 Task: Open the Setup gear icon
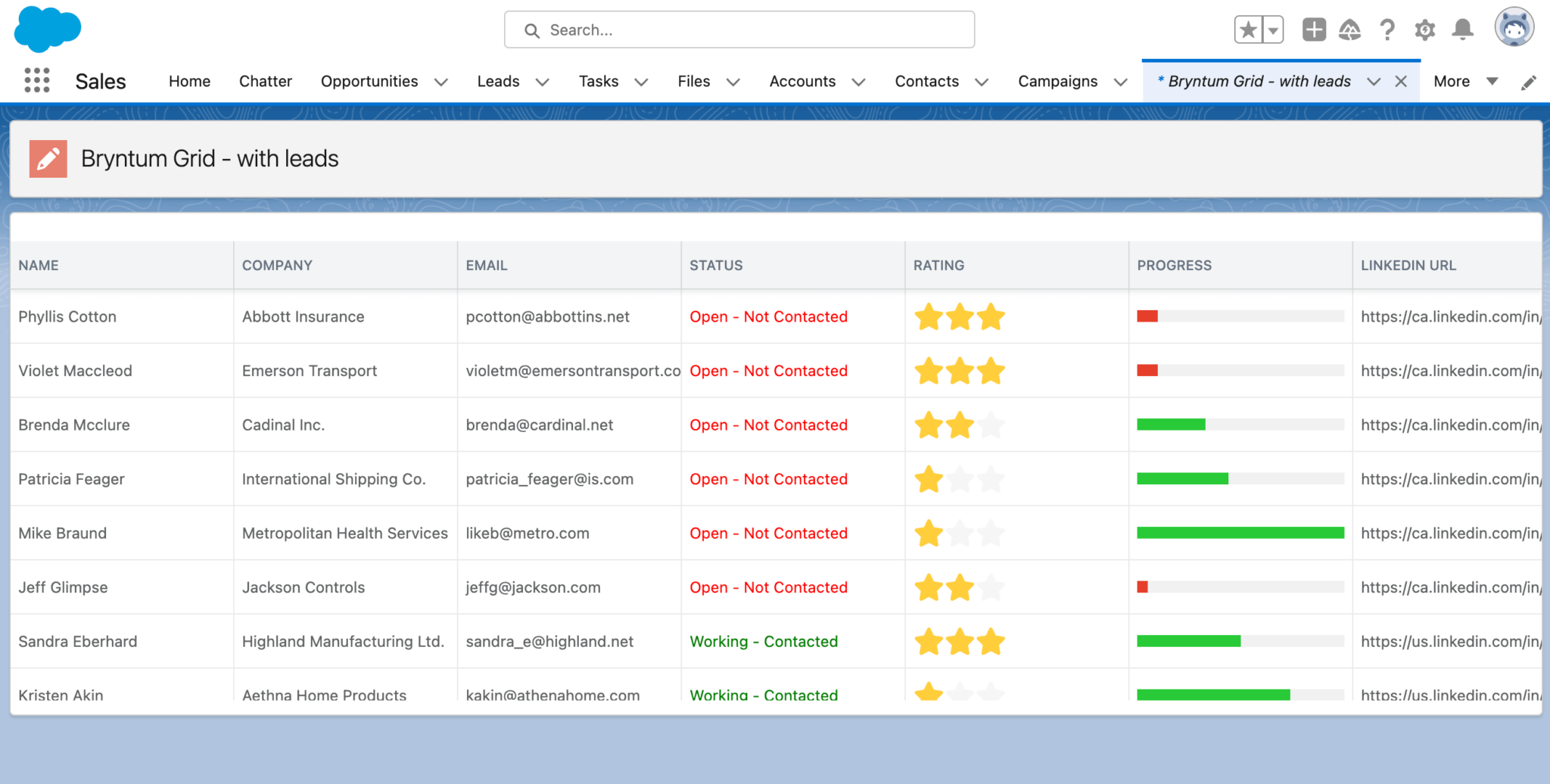click(1425, 30)
